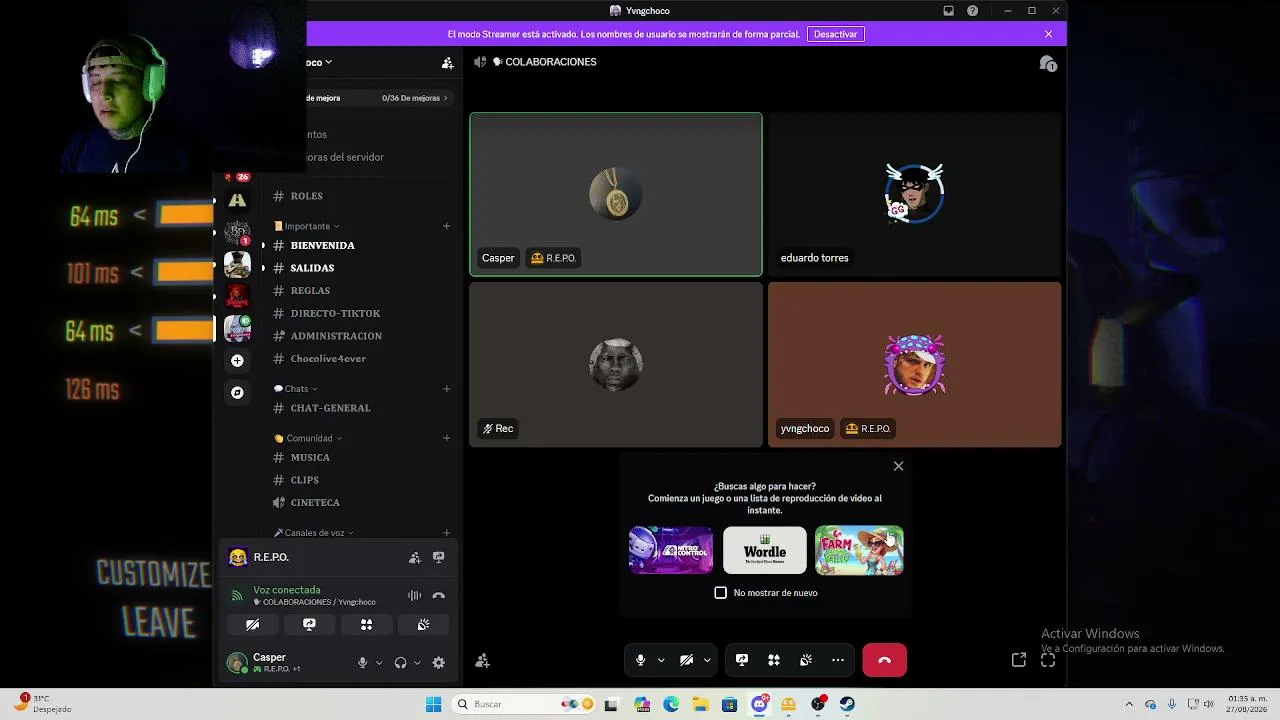Deafen audio with the headphones icon

(401, 663)
